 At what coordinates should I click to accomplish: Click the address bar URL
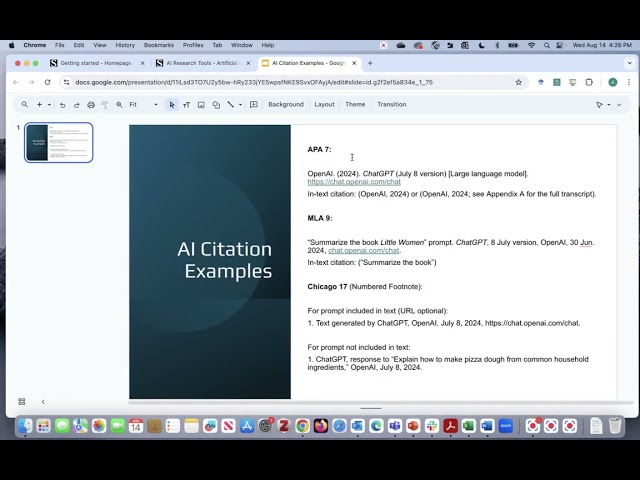(x=254, y=82)
